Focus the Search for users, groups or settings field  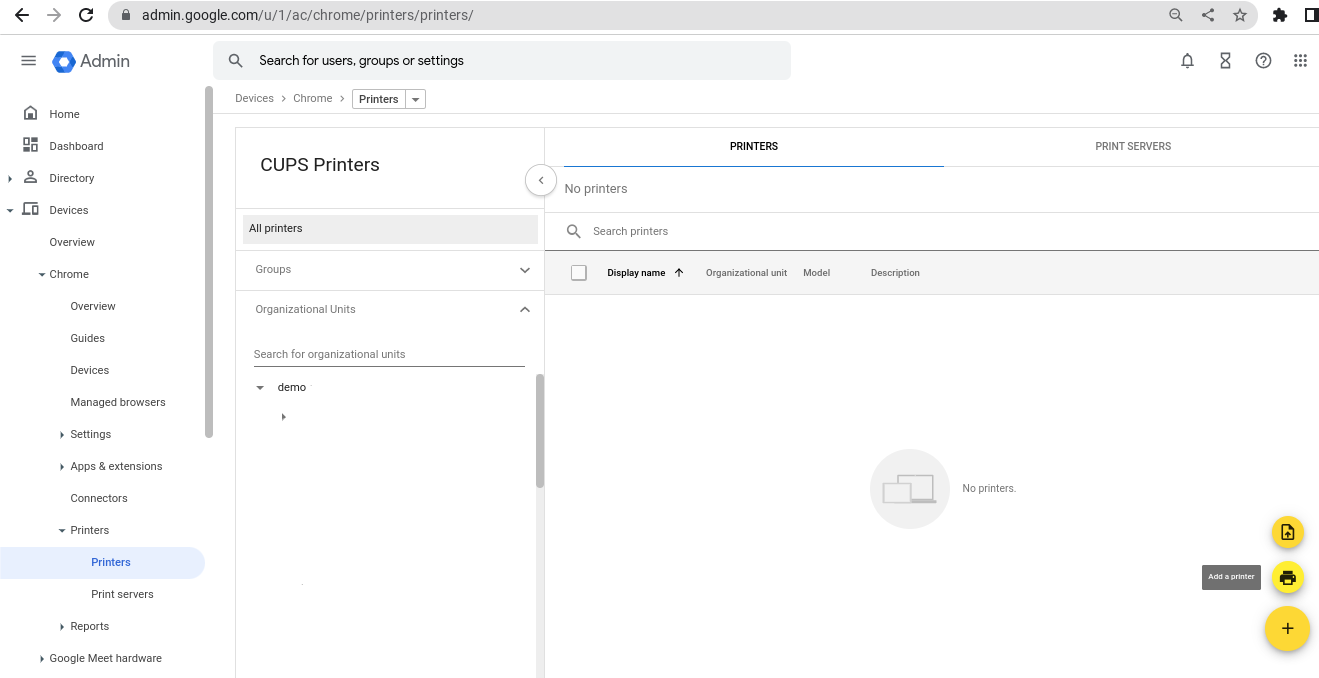(x=502, y=61)
